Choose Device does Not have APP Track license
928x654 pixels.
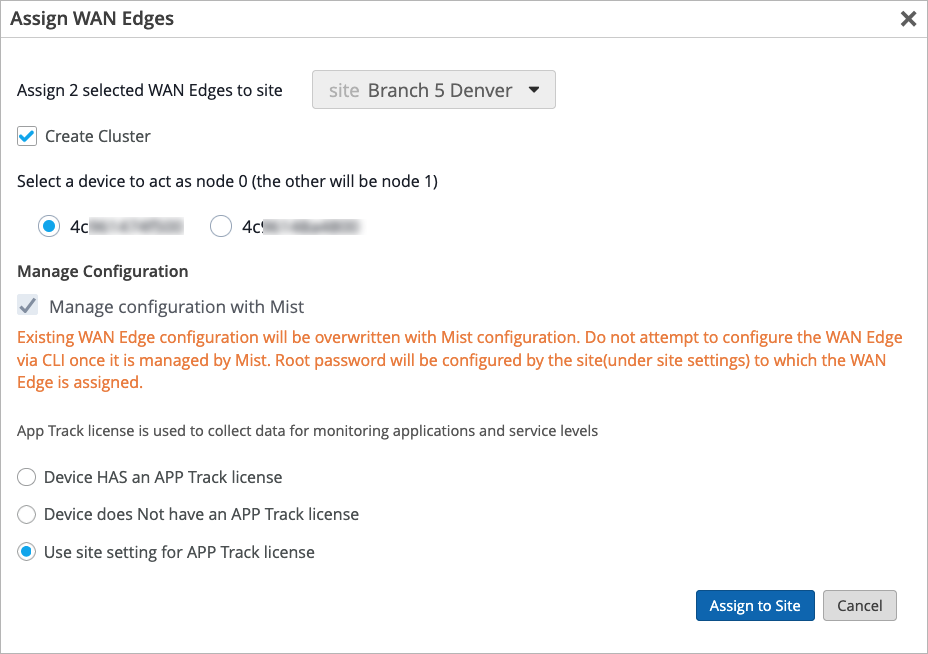pos(27,514)
